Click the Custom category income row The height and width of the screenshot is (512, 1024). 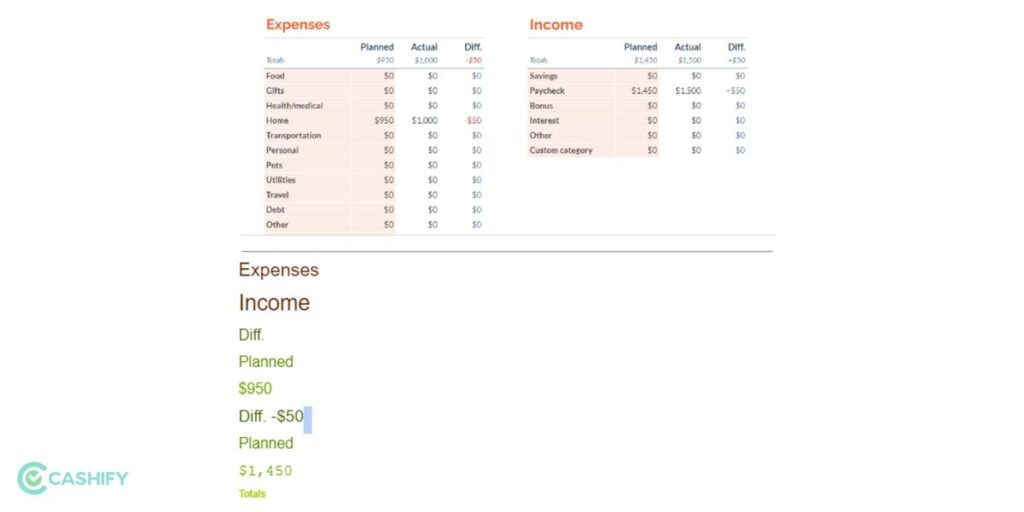tap(637, 150)
